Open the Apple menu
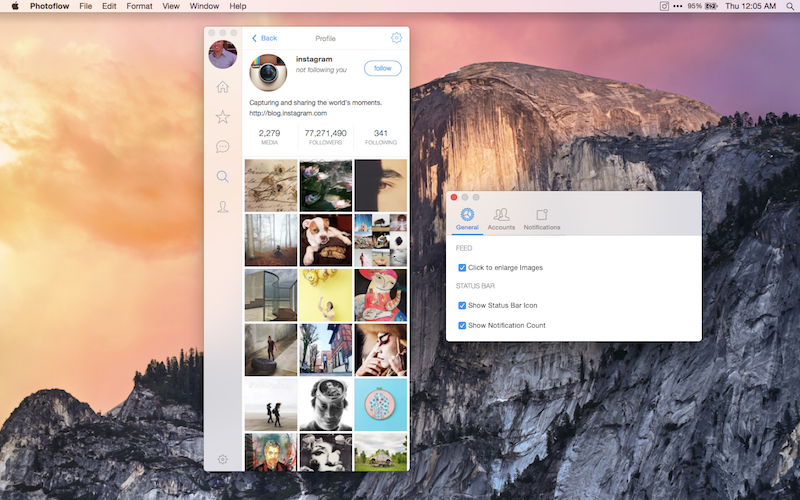 click(x=15, y=6)
